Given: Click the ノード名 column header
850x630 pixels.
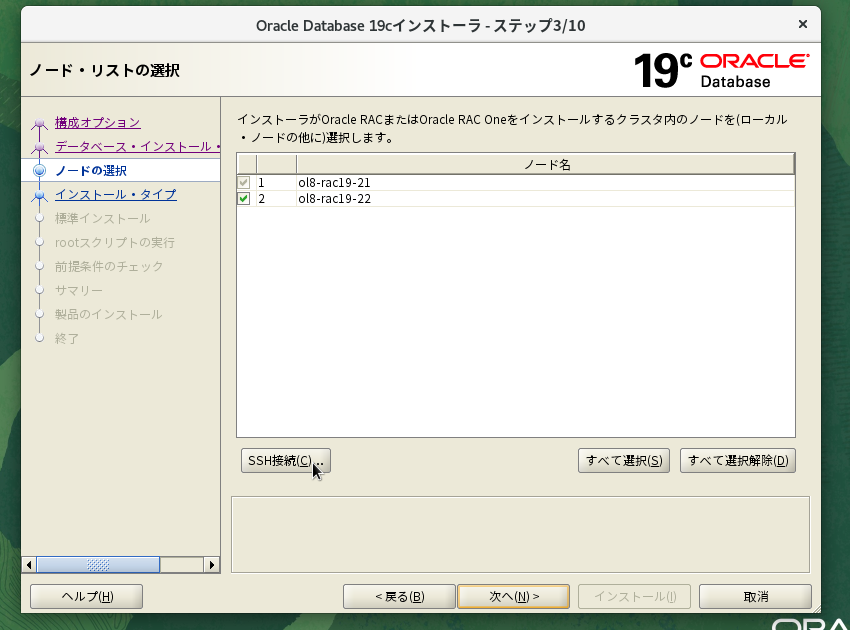Looking at the screenshot, I should point(545,164).
